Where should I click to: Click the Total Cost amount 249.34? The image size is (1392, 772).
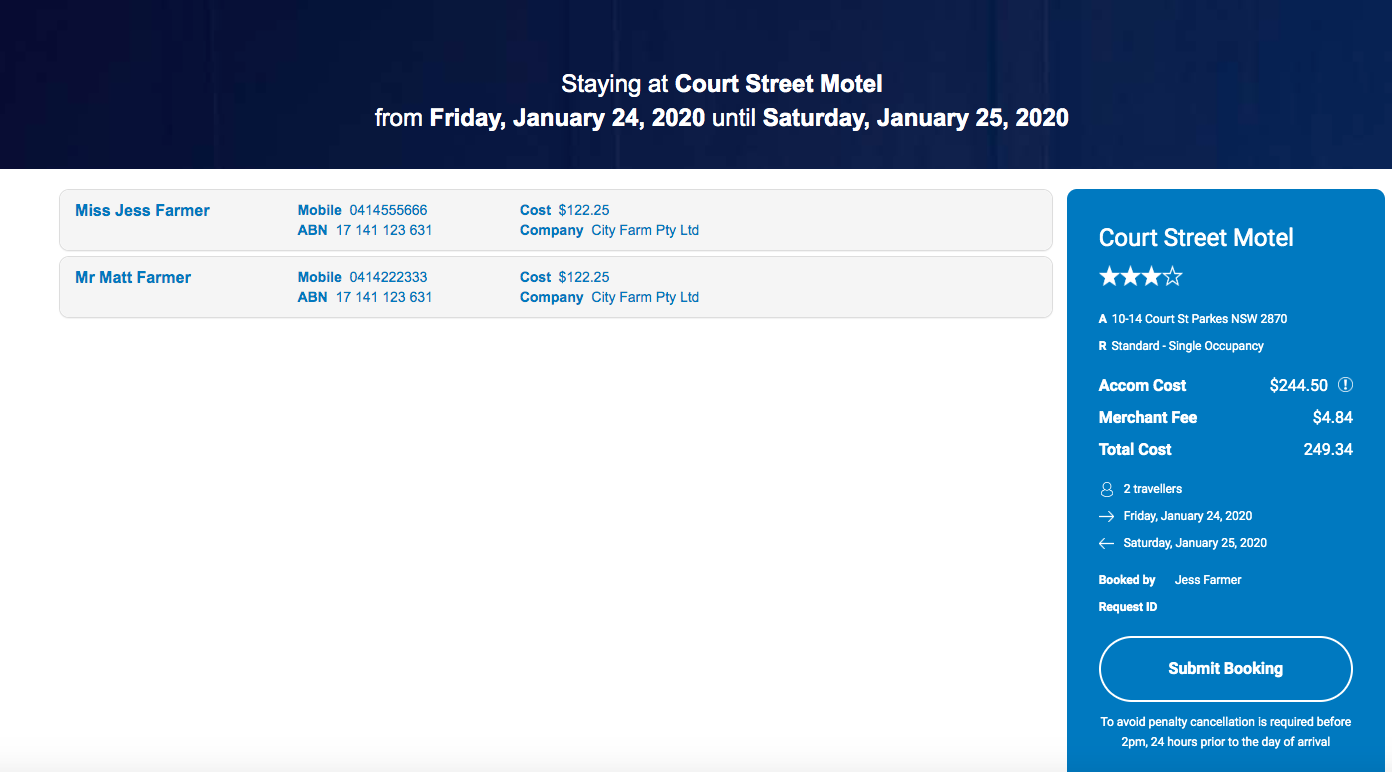[1328, 449]
